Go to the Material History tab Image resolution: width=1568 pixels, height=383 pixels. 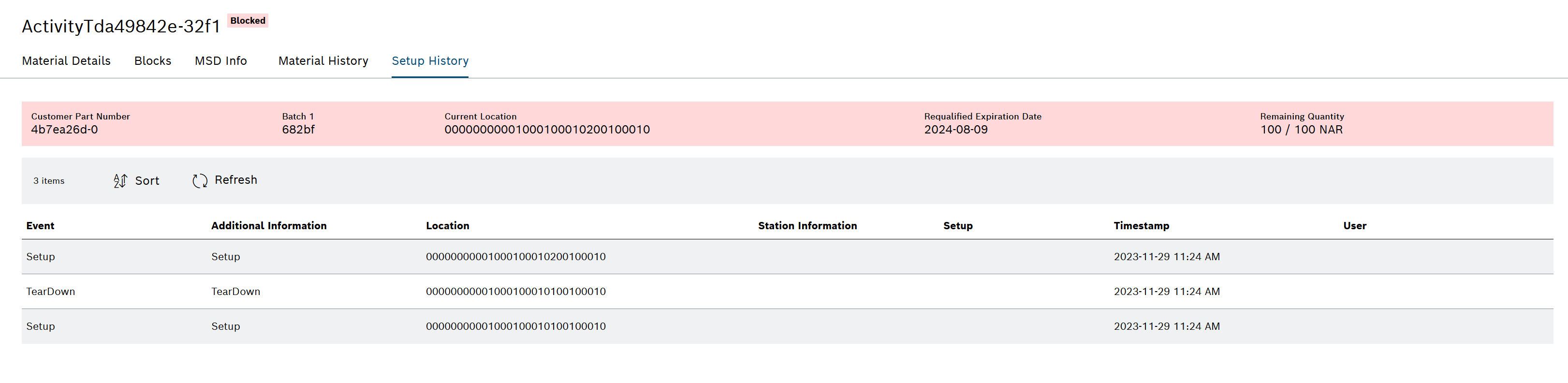coord(323,61)
